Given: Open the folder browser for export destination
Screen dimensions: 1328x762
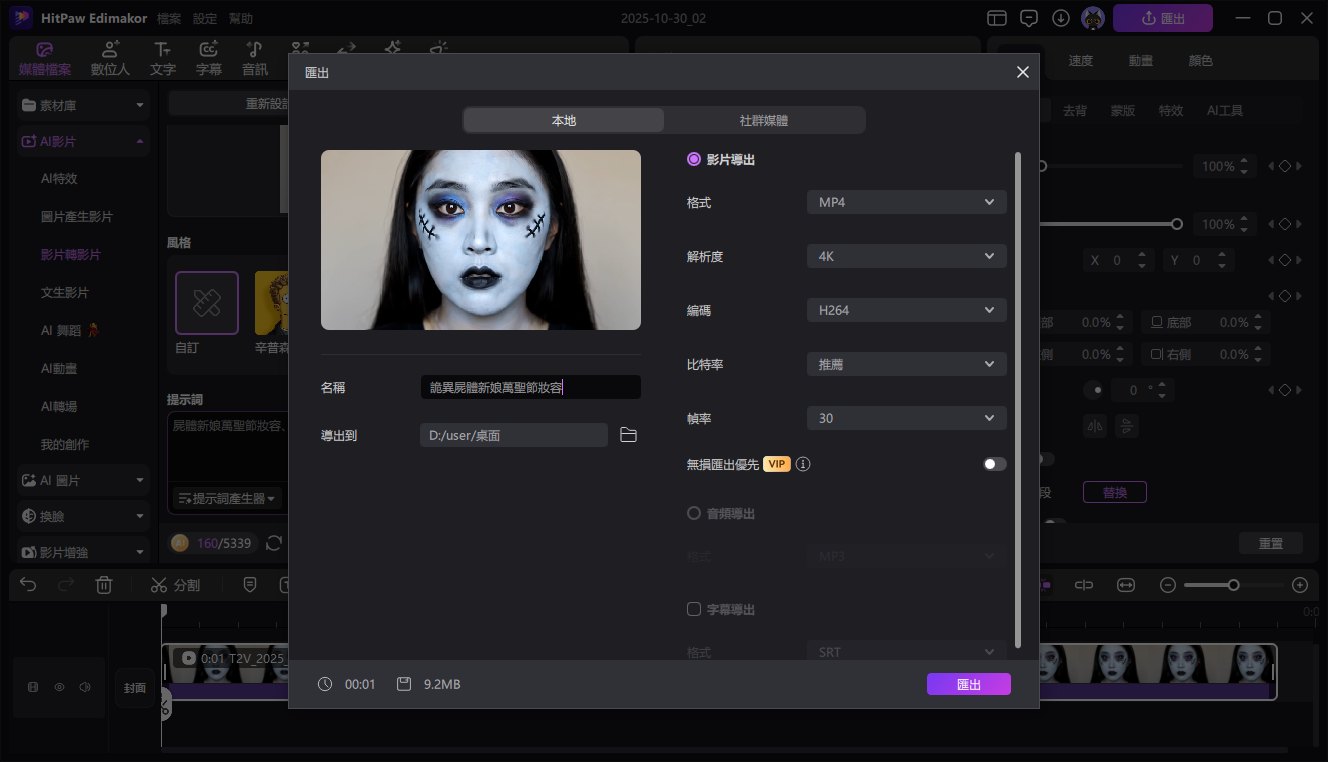Looking at the screenshot, I should [x=628, y=434].
